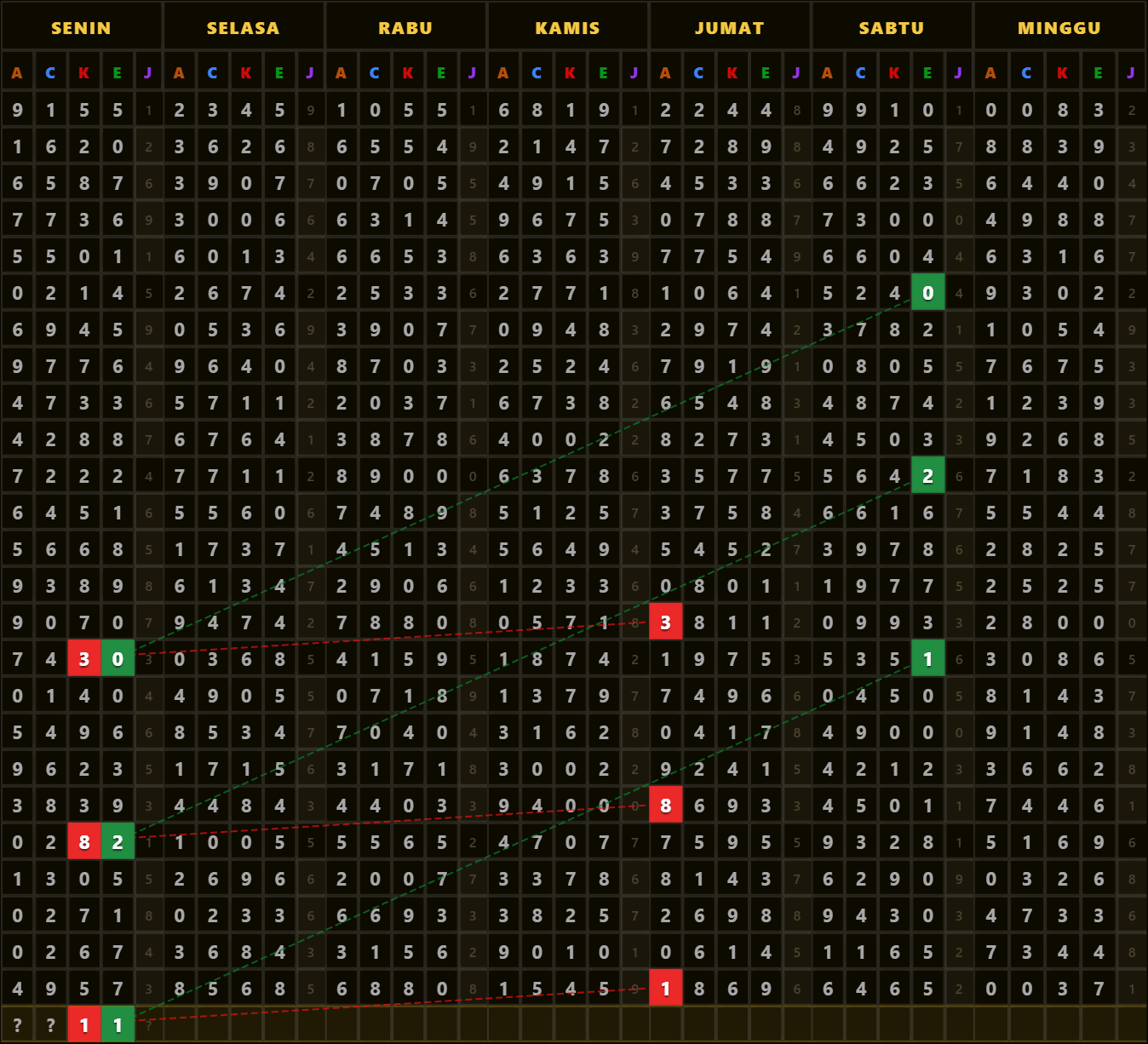Image resolution: width=1148 pixels, height=1044 pixels.
Task: Select the A column header under KAMIS
Action: pyautogui.click(x=503, y=73)
